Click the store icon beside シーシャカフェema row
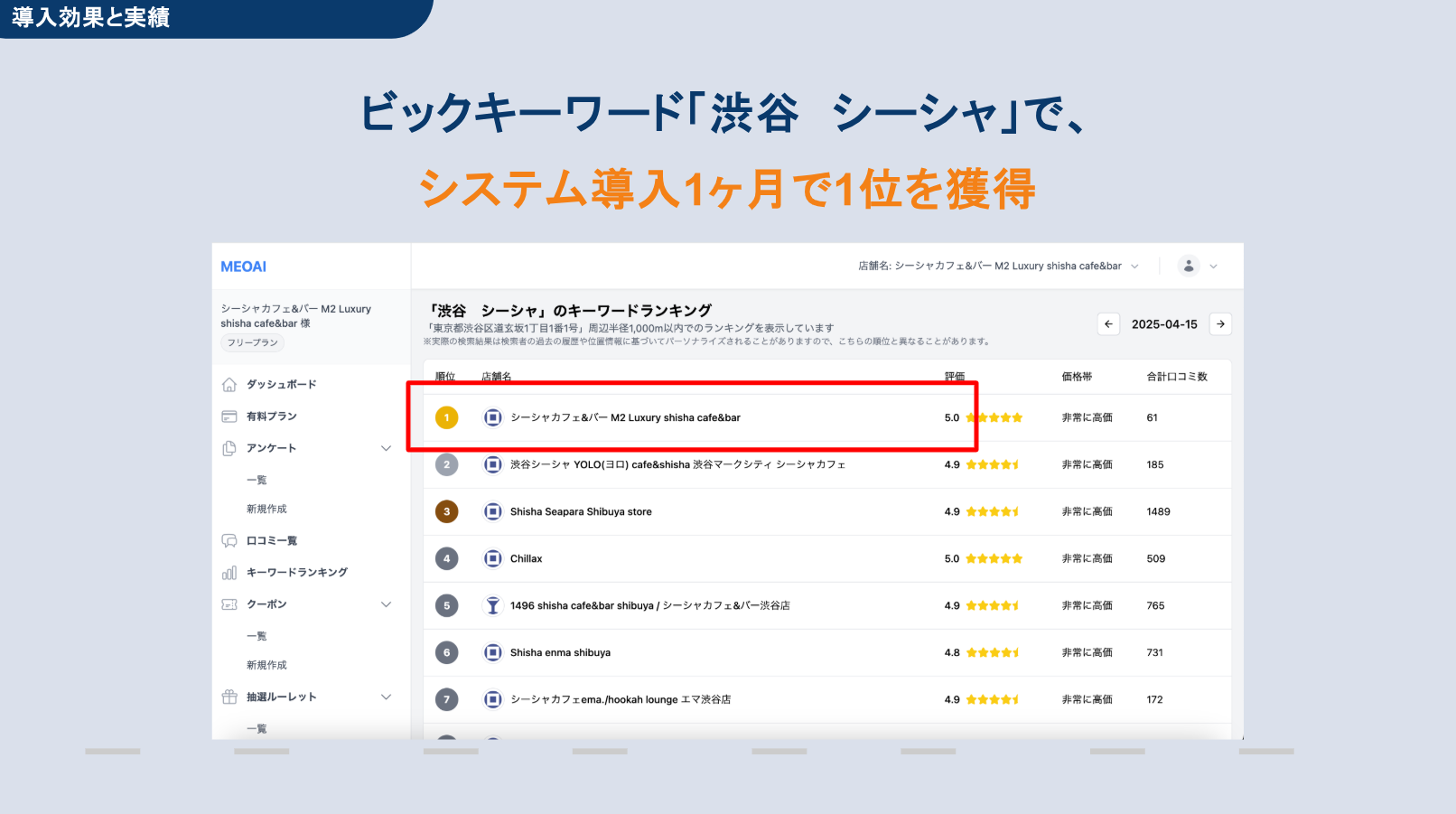 tap(492, 699)
